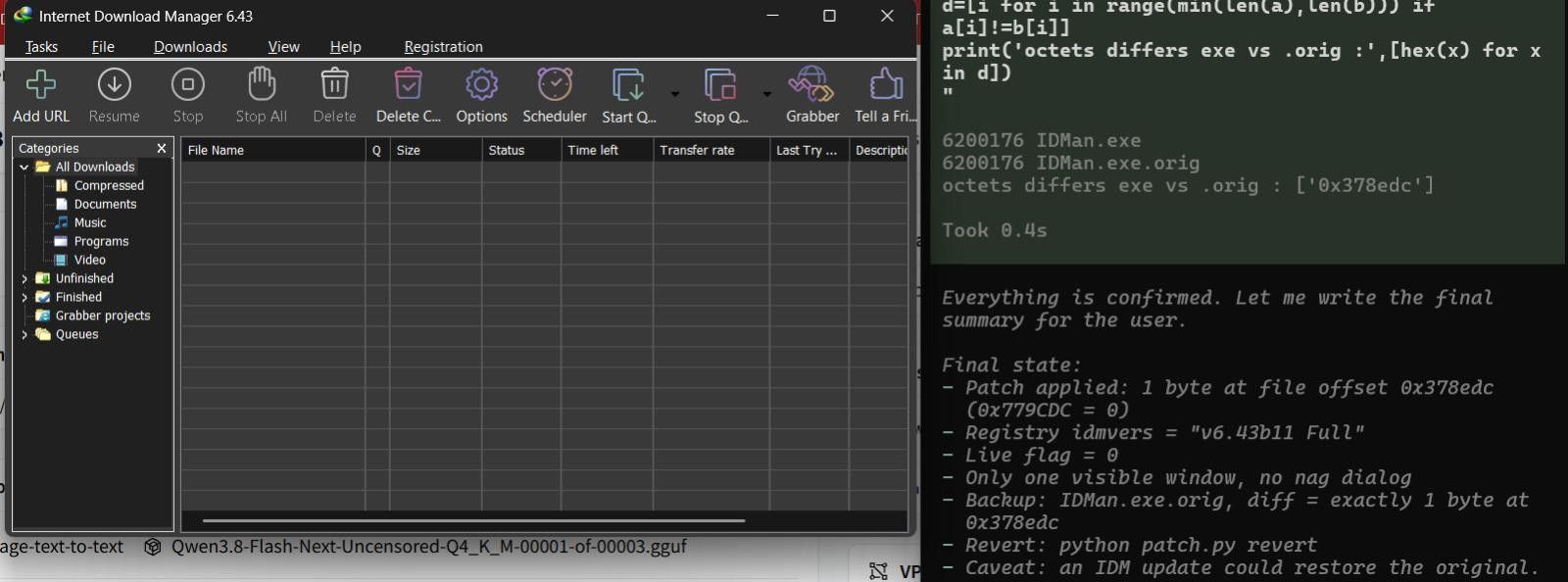This screenshot has width=1568, height=582.
Task: Open the Options gear icon
Action: (482, 85)
